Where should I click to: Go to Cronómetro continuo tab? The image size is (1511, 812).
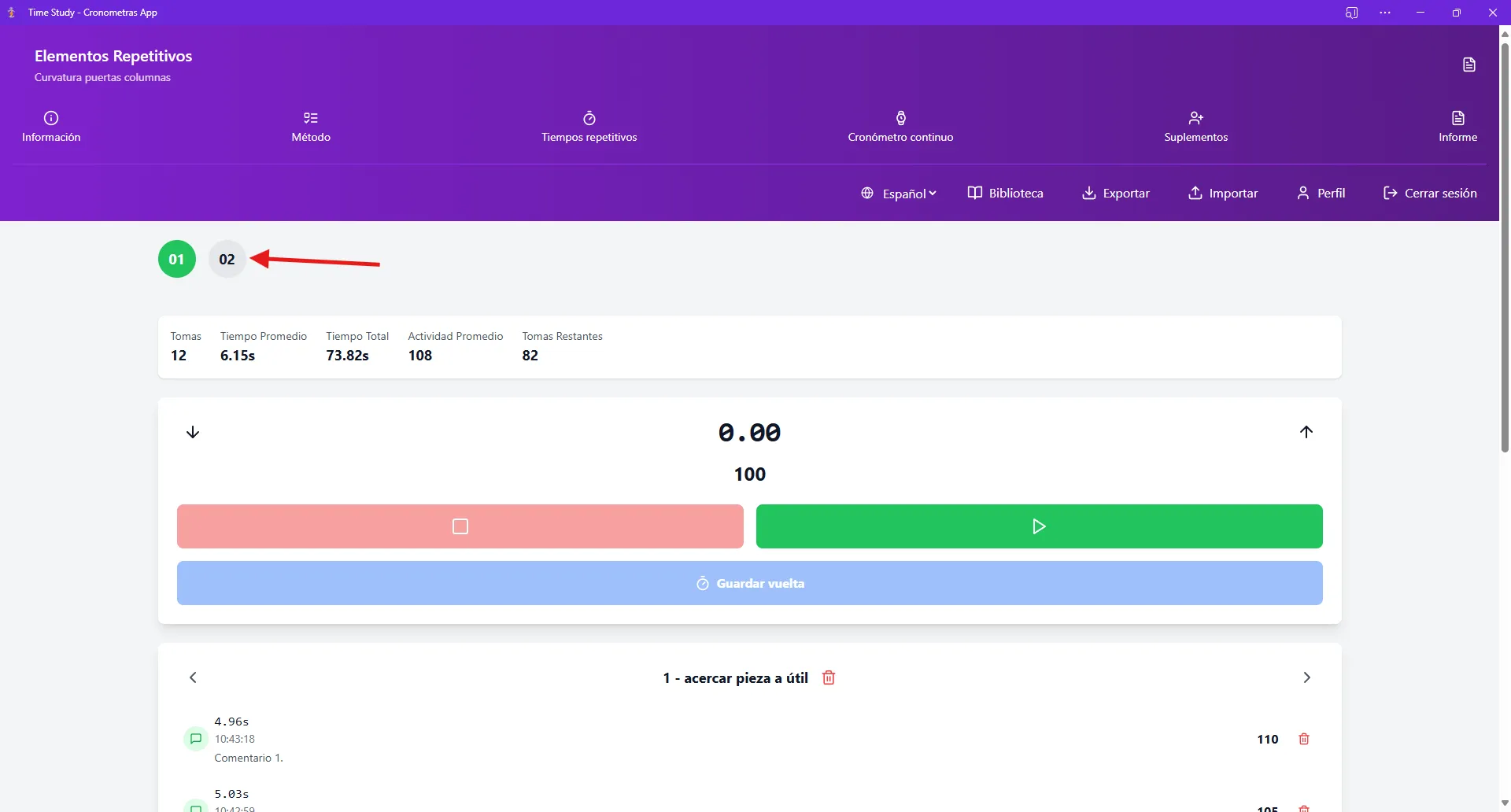point(900,127)
